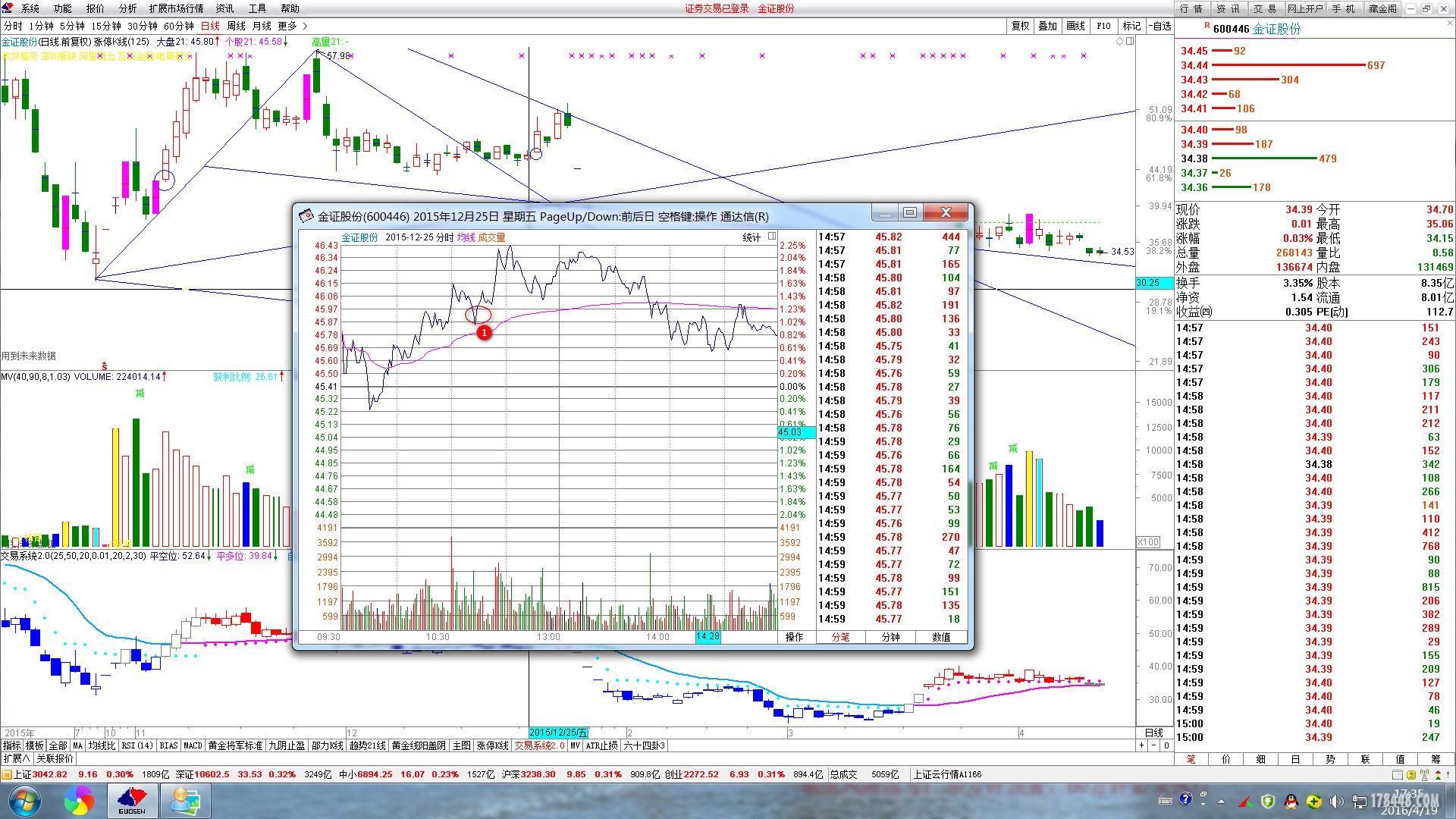
Task: Toggle the square box beside 统计
Action: click(x=771, y=237)
